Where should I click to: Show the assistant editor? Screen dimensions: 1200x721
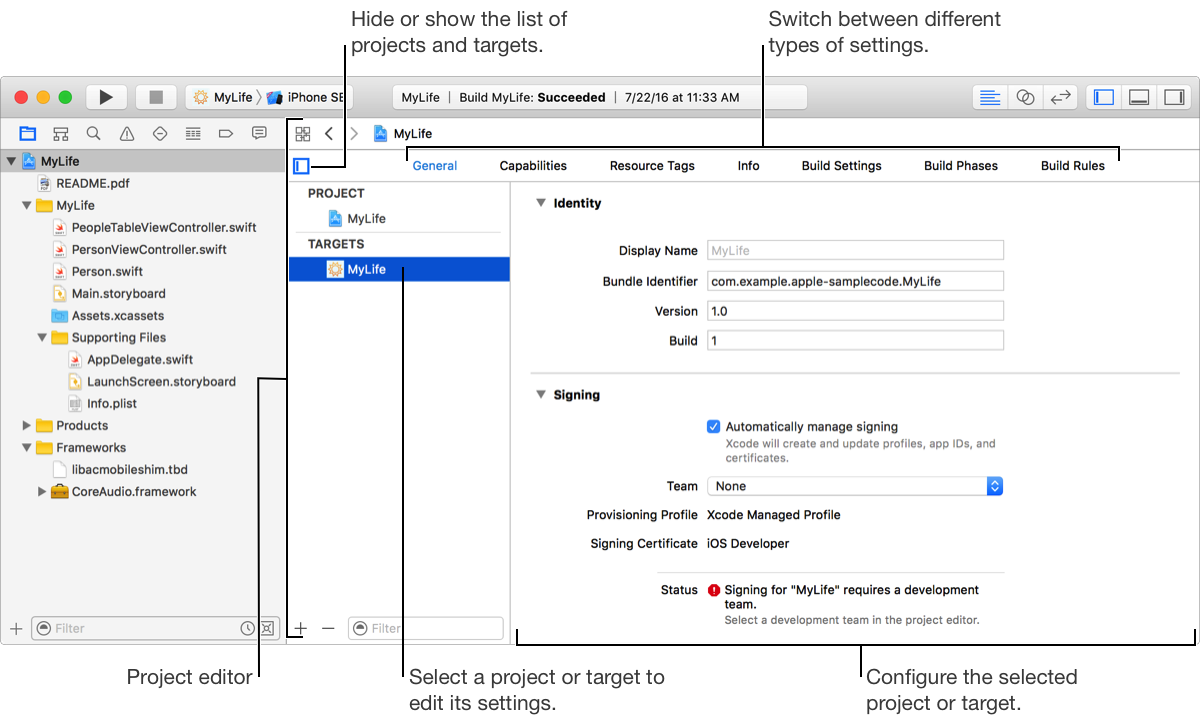[x=1025, y=97]
